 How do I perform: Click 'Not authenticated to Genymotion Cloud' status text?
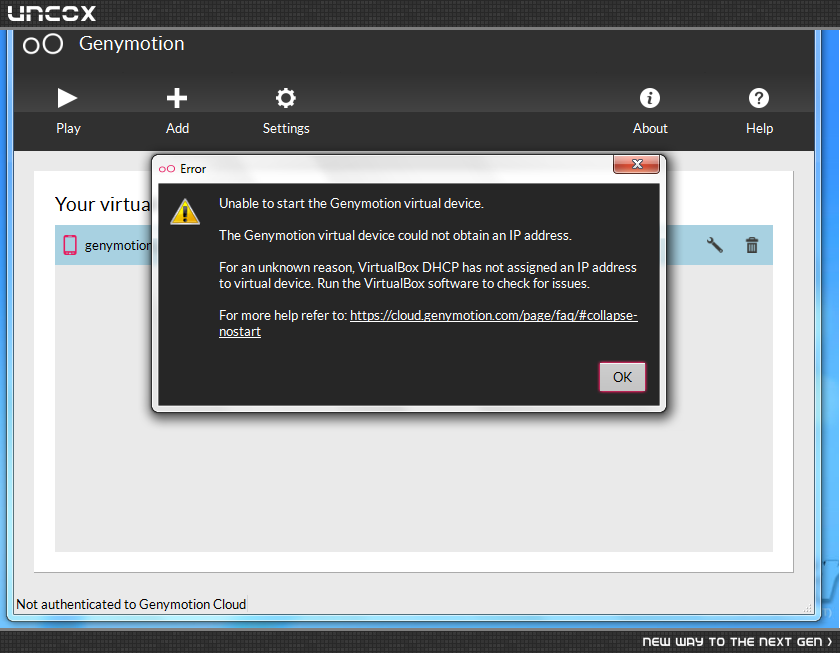131,604
